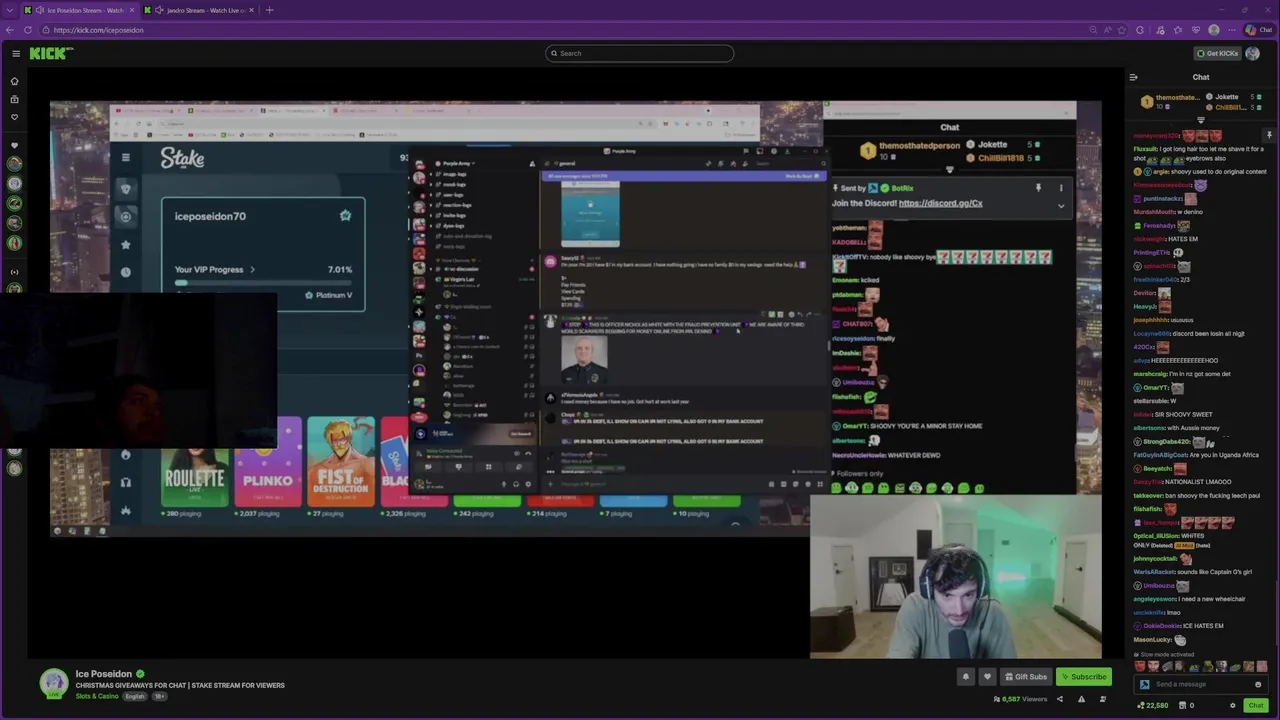Open browser tab search dropdown
Viewport: 1280px width, 720px height.
[9, 10]
